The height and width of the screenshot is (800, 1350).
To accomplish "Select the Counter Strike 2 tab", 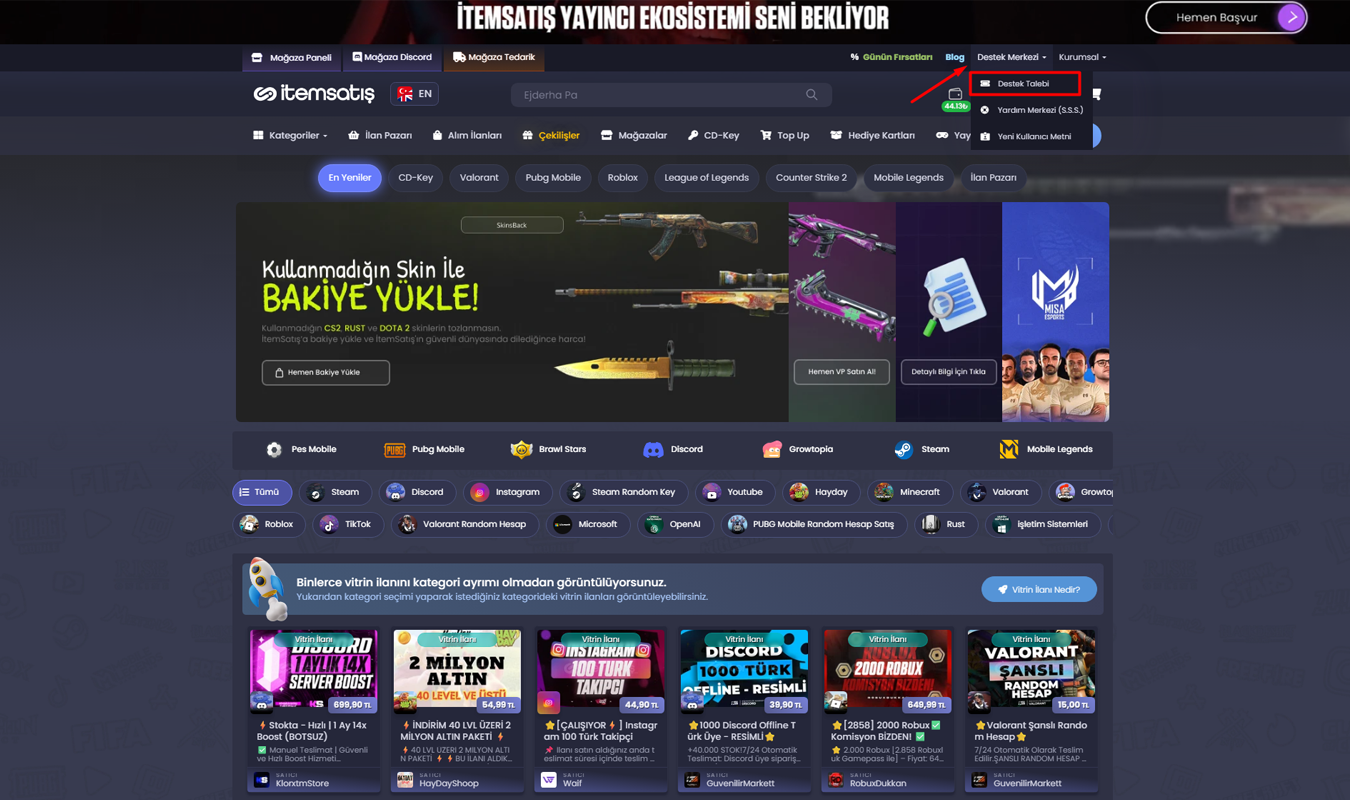I will 811,178.
